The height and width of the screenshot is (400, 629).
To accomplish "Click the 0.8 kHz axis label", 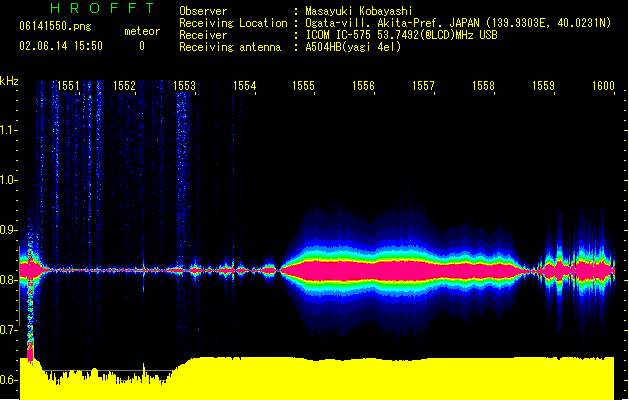I will 8,280.
